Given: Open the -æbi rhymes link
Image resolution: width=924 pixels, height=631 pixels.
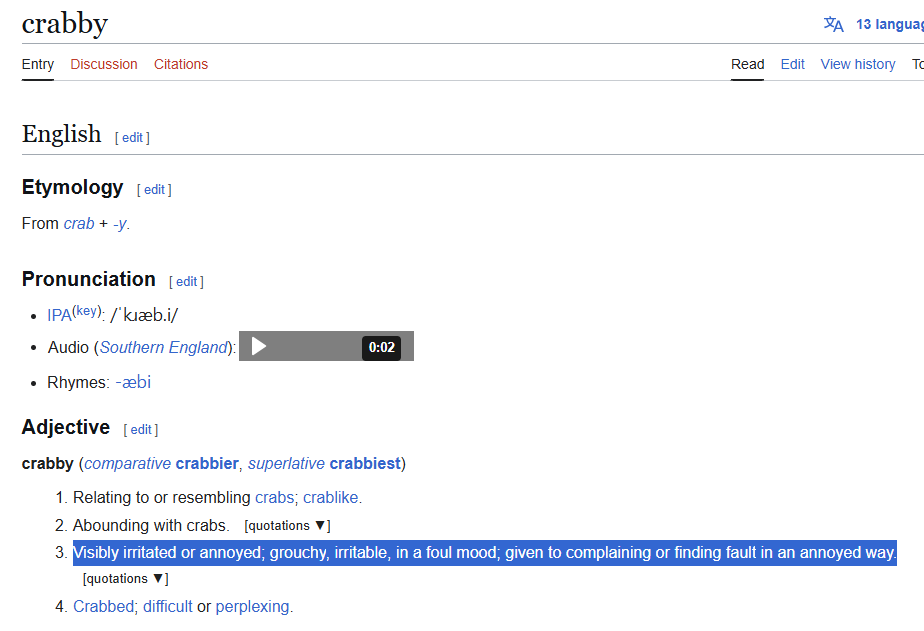Looking at the screenshot, I should (x=133, y=382).
